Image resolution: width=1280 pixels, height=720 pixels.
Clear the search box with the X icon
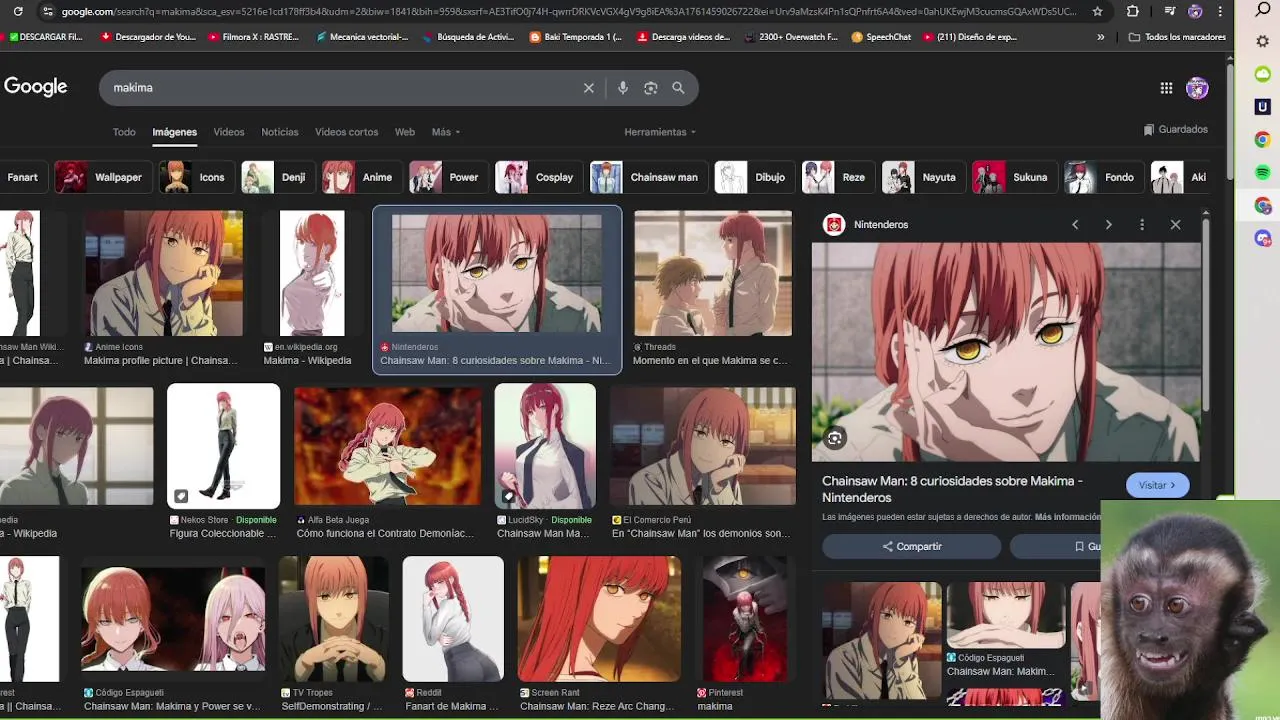[x=589, y=88]
